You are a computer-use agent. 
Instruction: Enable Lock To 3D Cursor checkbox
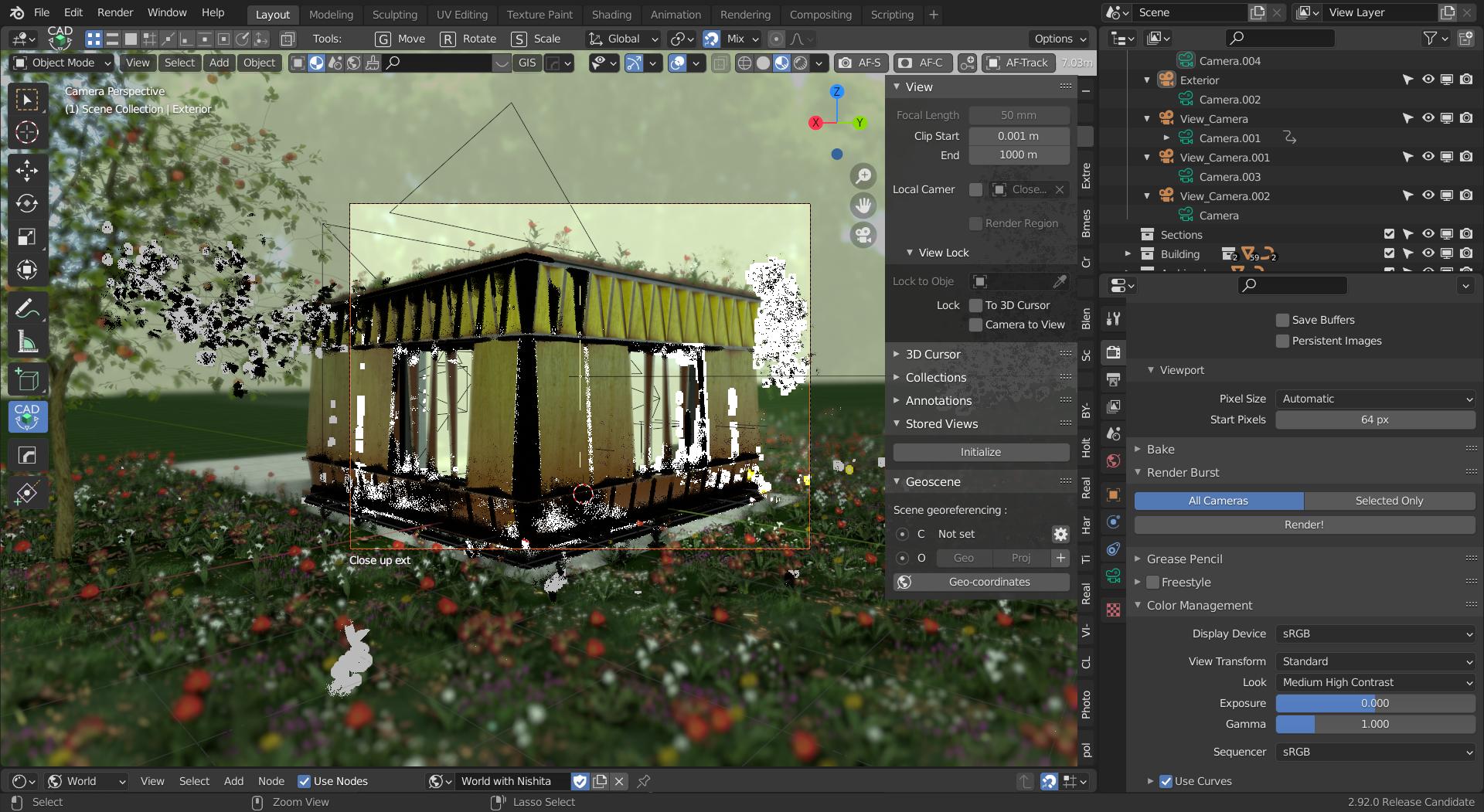976,305
